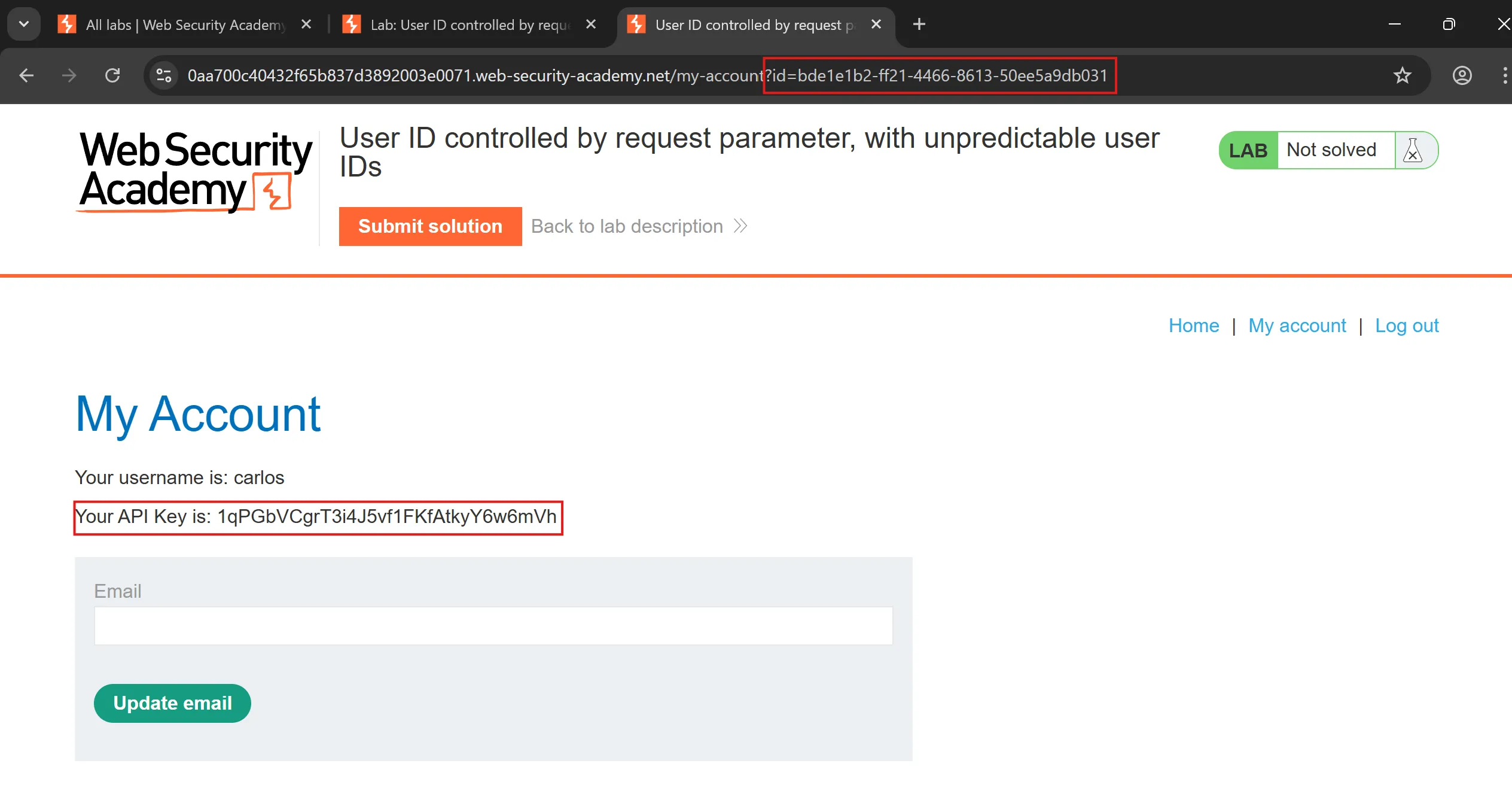Open site information icon in address bar
The image size is (1512, 803).
pyautogui.click(x=164, y=75)
